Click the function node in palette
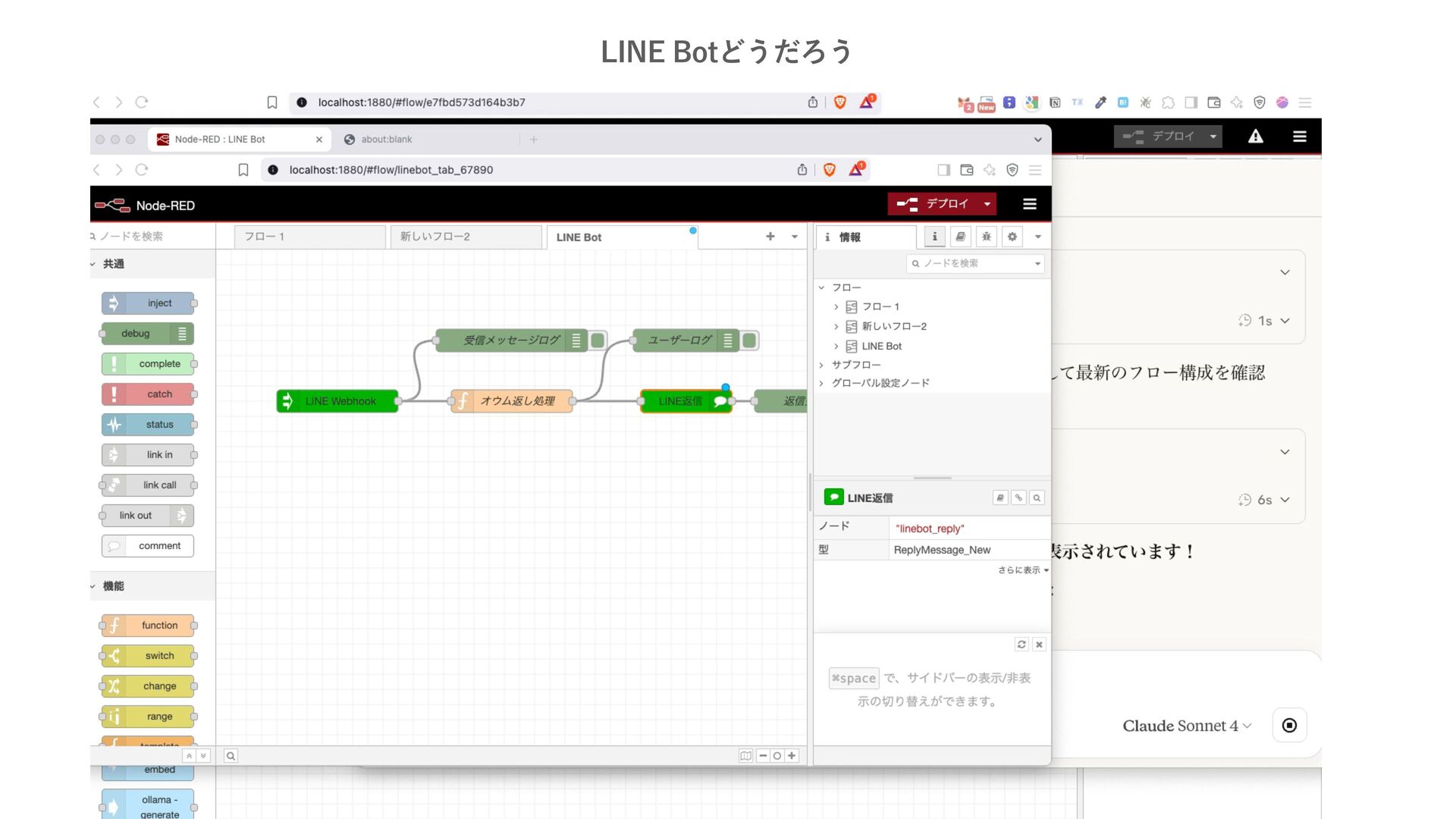Screen dimensions: 1456x819 [x=148, y=626]
